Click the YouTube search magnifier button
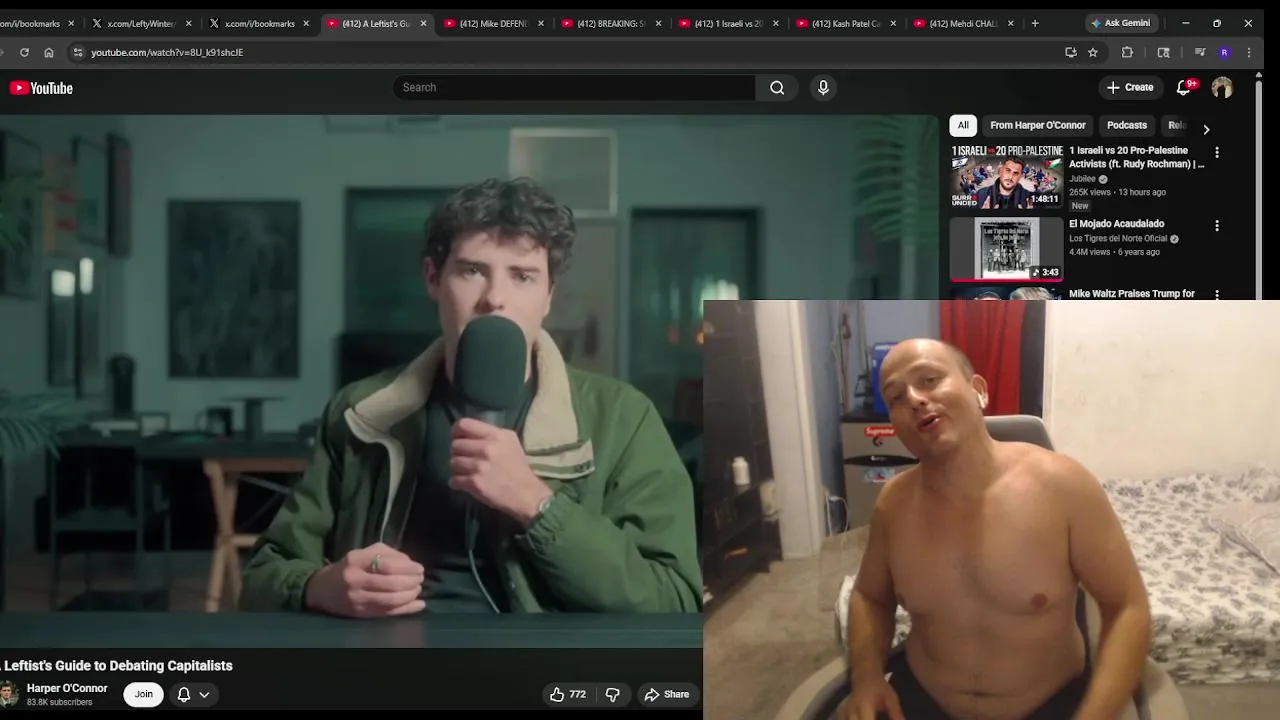 pos(777,87)
